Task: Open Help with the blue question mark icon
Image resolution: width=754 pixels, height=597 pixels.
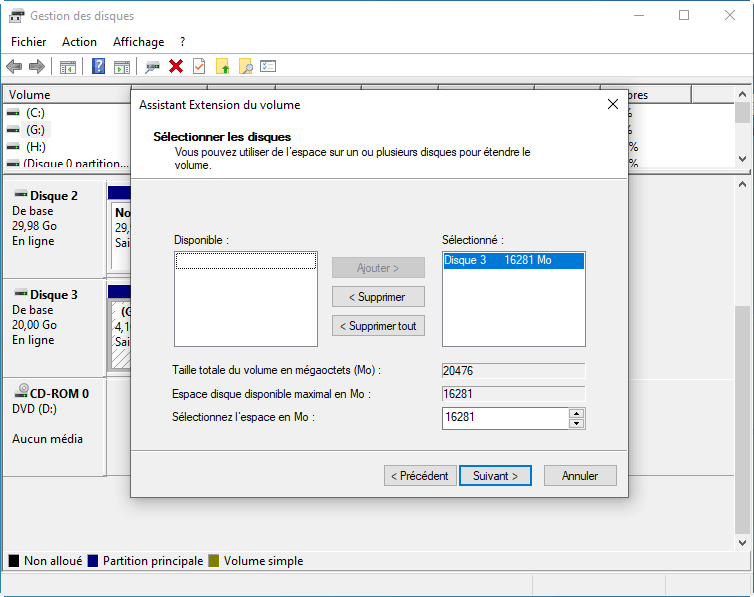Action: 98,66
